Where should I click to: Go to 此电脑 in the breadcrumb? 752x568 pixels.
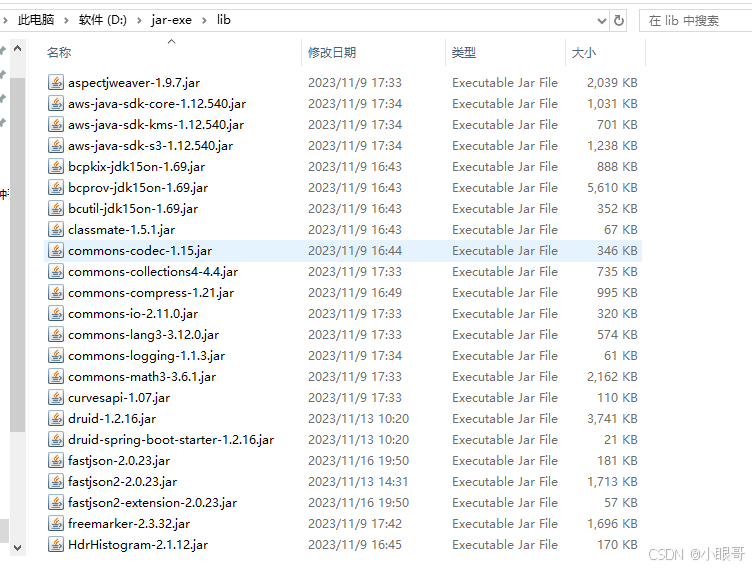tap(36, 20)
